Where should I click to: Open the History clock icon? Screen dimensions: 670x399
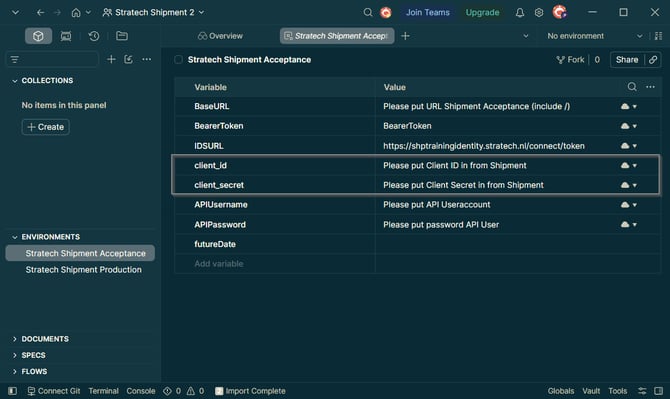click(94, 36)
